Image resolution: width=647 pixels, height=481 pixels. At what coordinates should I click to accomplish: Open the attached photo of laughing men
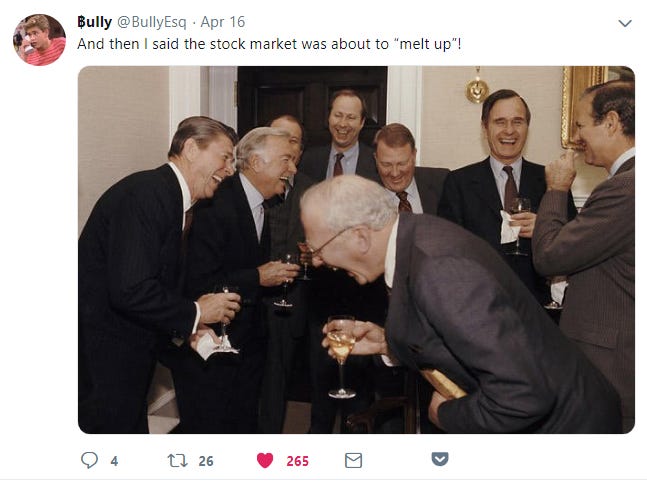pos(357,250)
